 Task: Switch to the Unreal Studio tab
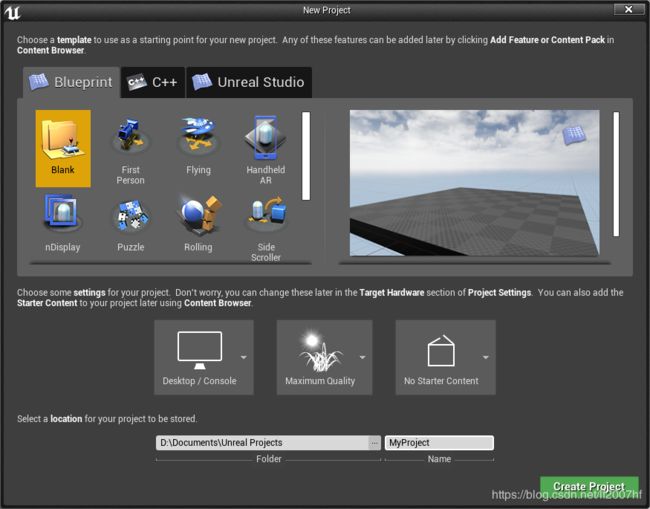tap(249, 82)
